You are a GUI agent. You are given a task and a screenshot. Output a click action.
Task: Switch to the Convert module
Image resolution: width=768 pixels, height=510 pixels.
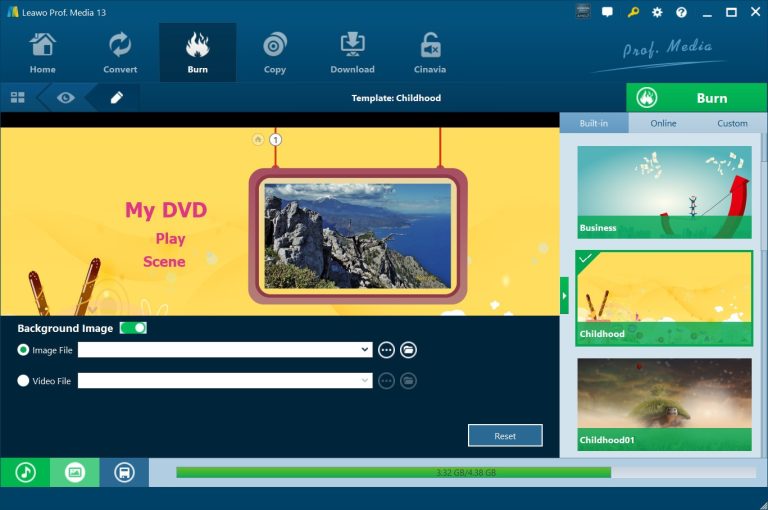pyautogui.click(x=120, y=53)
